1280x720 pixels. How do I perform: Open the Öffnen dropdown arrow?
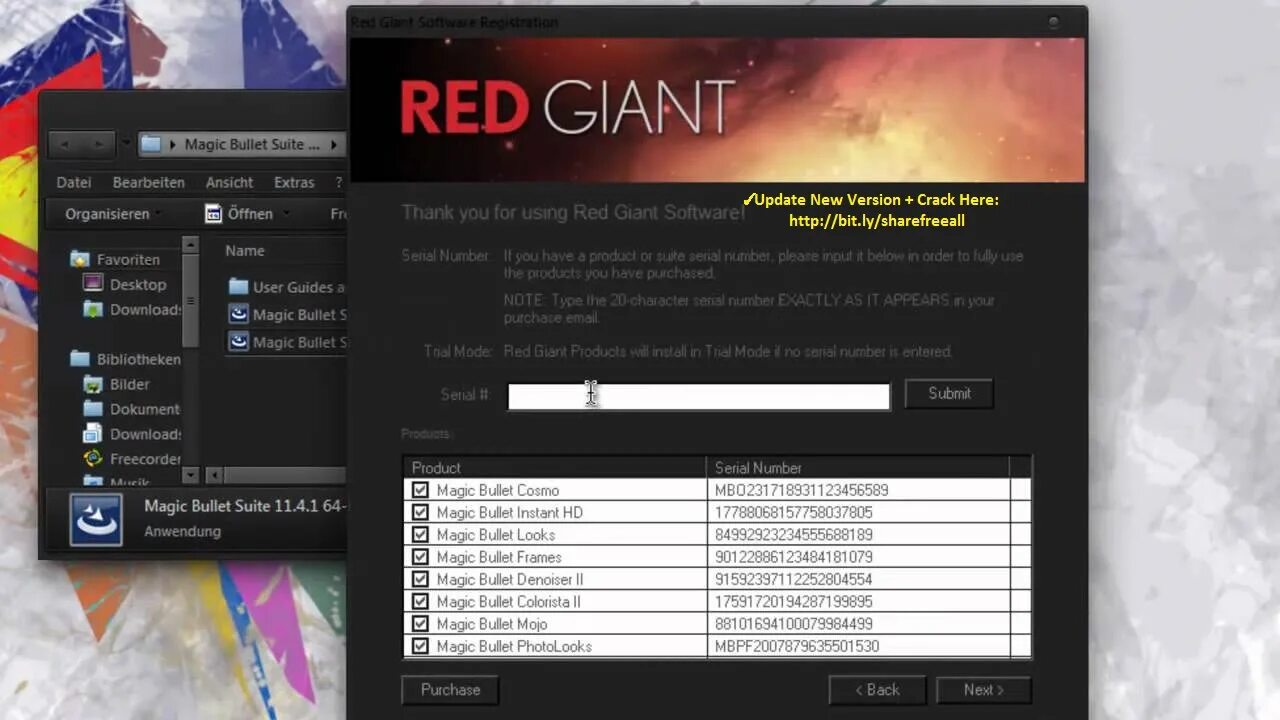(285, 213)
